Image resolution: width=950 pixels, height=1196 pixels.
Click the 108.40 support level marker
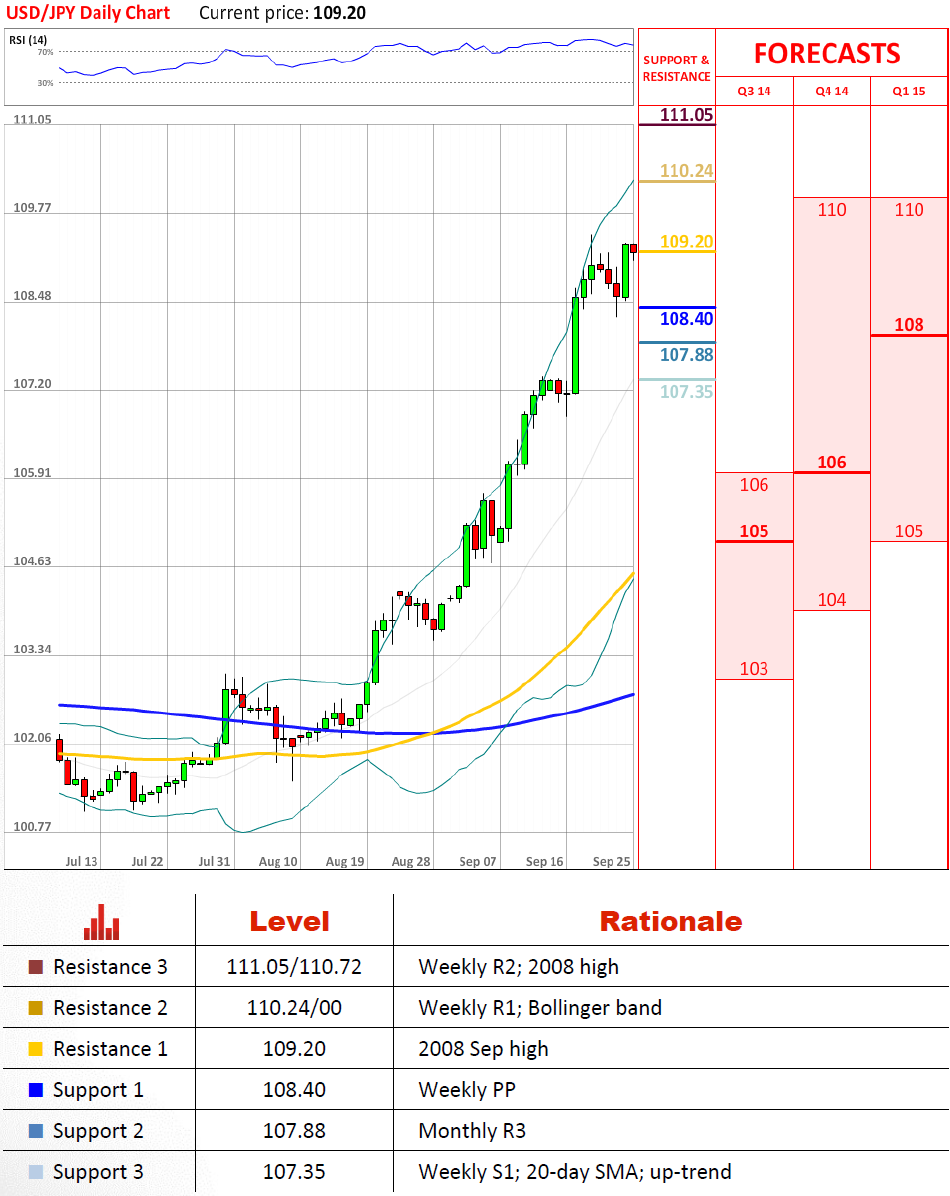[x=686, y=319]
